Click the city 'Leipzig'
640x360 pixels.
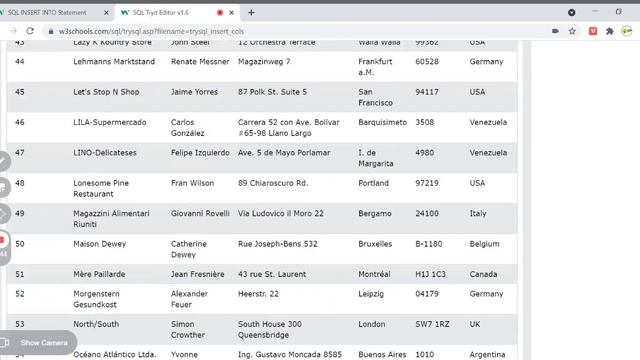[x=371, y=294]
